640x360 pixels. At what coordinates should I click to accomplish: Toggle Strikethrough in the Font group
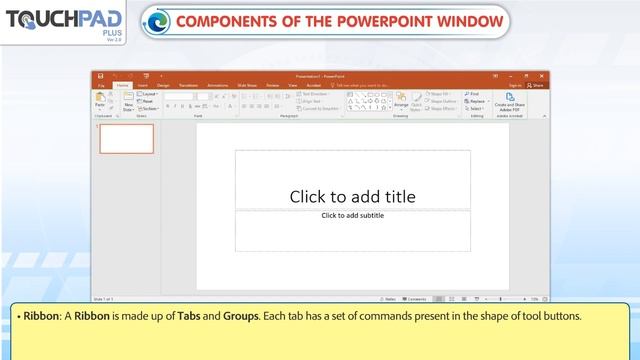point(197,107)
